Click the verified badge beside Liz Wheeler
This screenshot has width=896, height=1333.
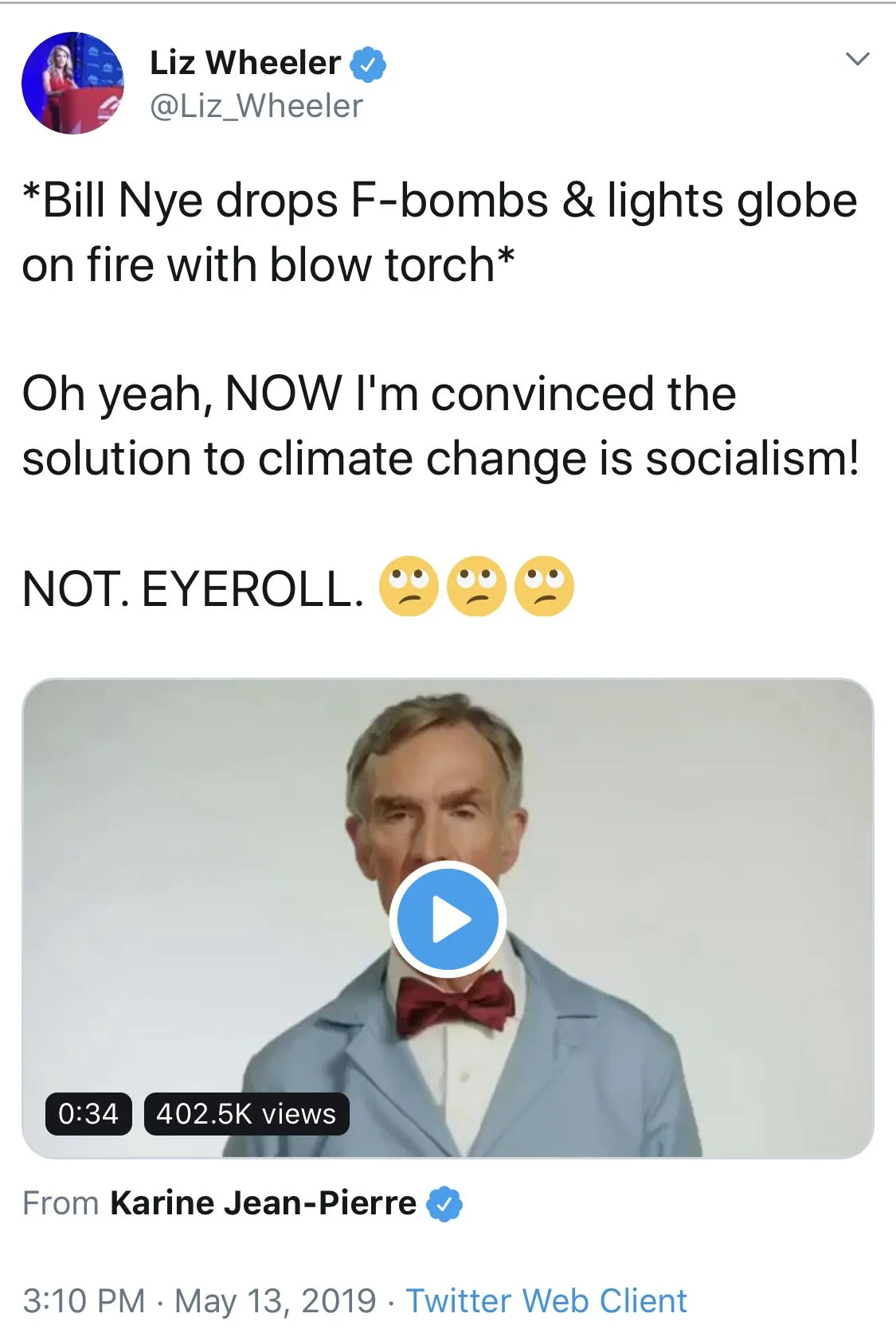[x=367, y=64]
